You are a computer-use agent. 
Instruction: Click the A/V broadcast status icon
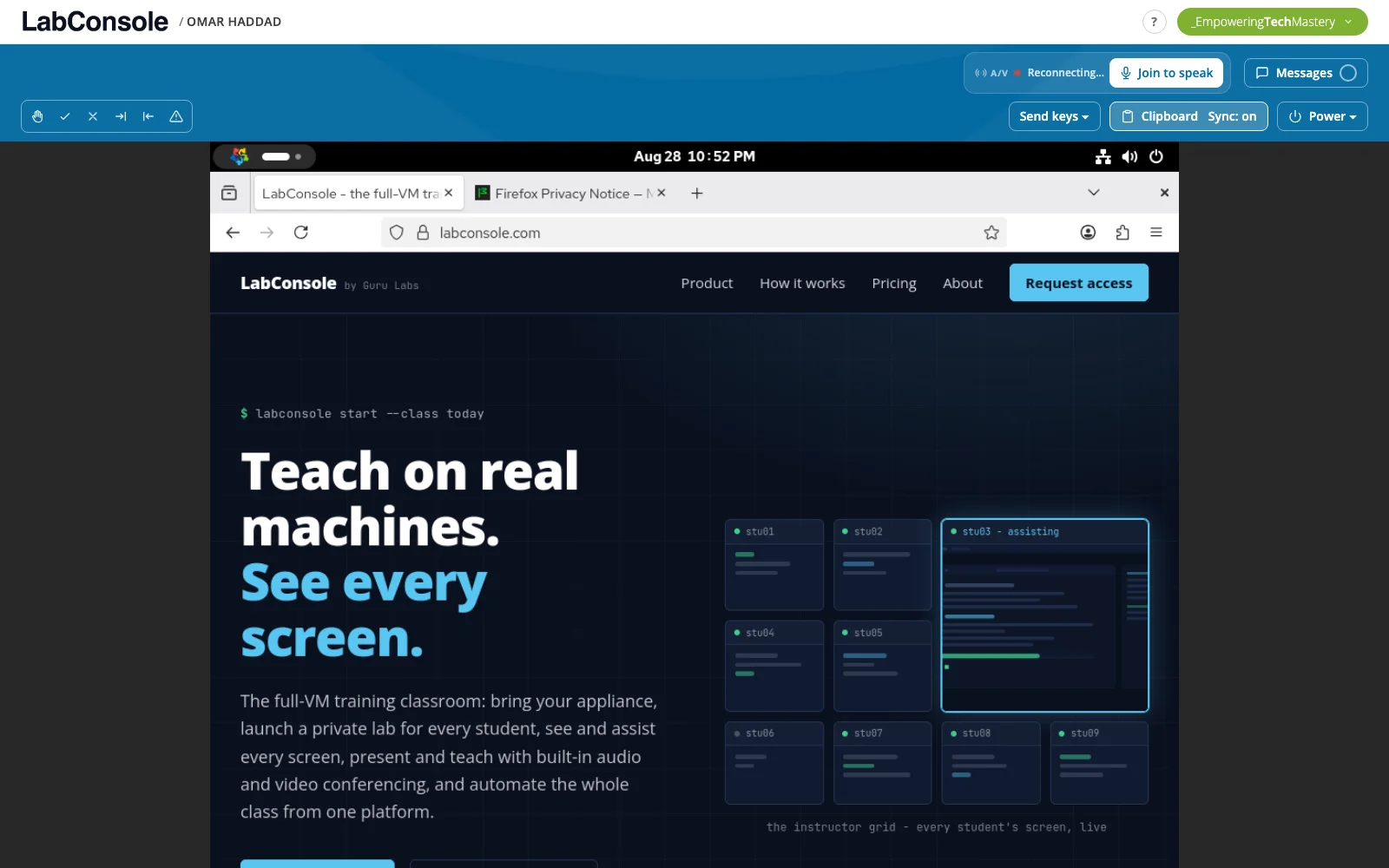point(981,73)
